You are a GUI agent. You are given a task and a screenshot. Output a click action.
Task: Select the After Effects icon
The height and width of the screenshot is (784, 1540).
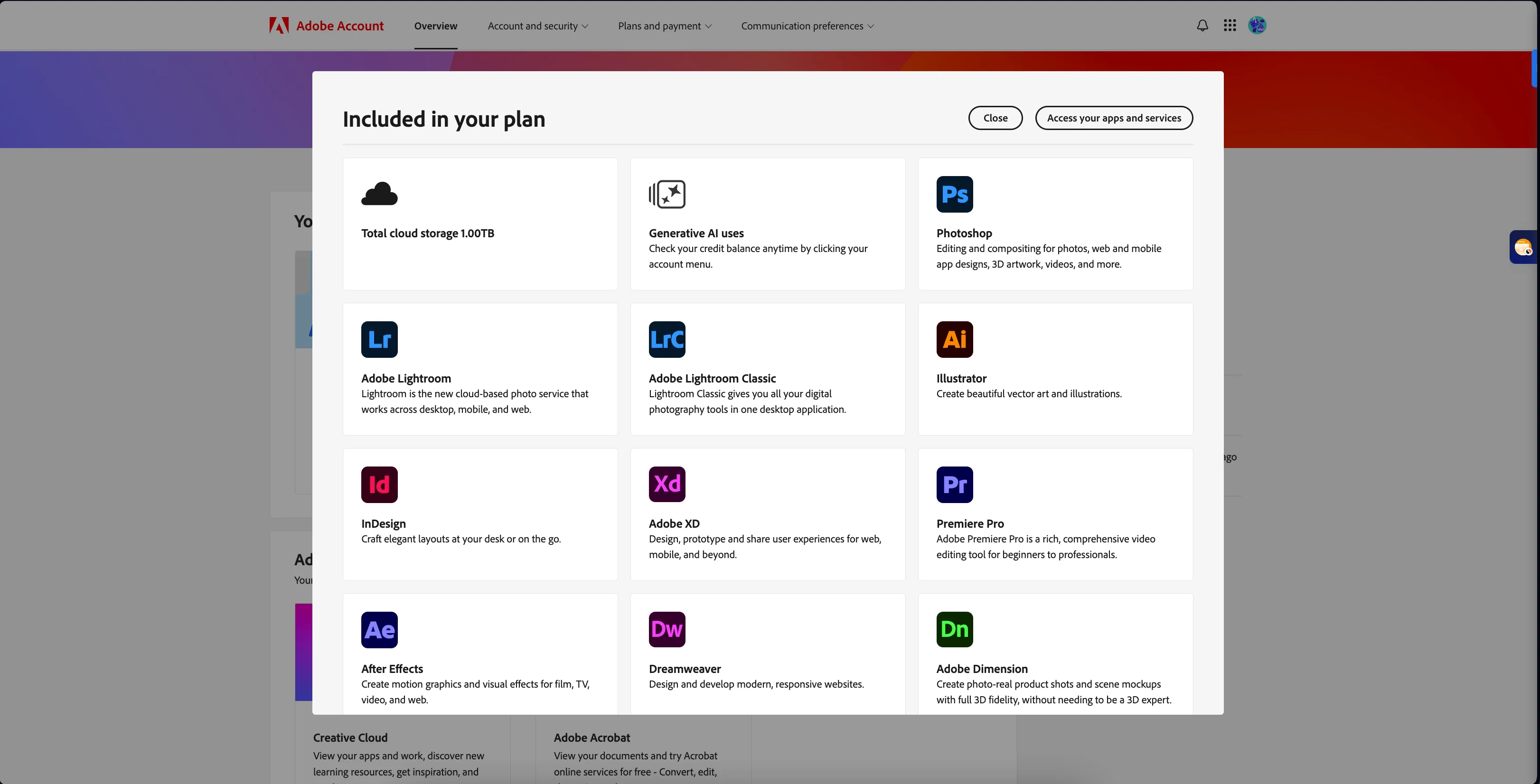pos(379,629)
